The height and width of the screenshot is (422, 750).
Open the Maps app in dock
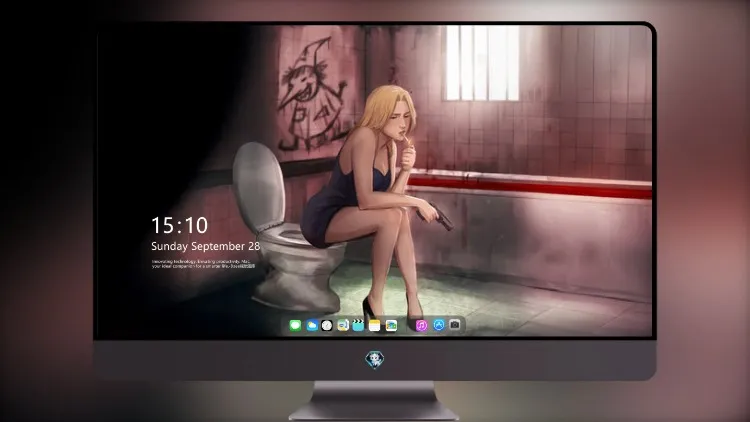(x=342, y=325)
